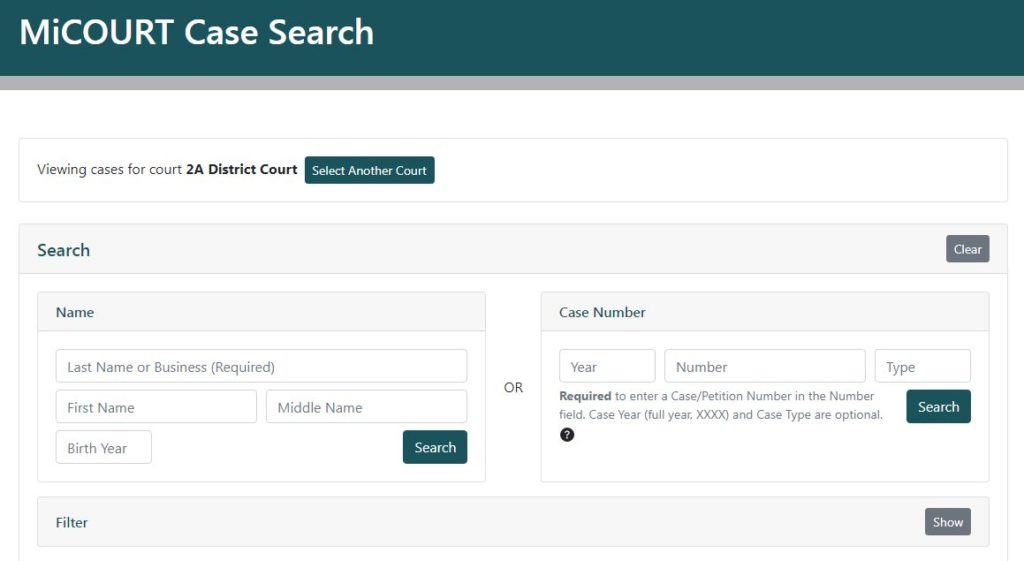Submit the Case Number Search button
Viewport: 1024px width, 561px height.
(x=938, y=406)
